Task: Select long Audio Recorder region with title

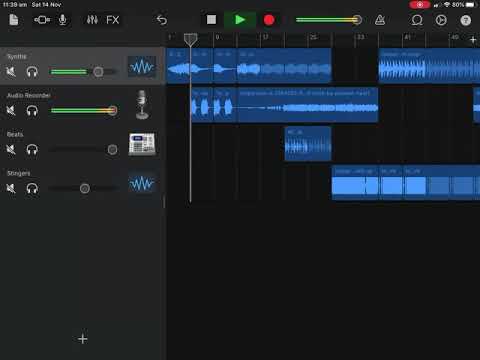Action: [x=307, y=105]
